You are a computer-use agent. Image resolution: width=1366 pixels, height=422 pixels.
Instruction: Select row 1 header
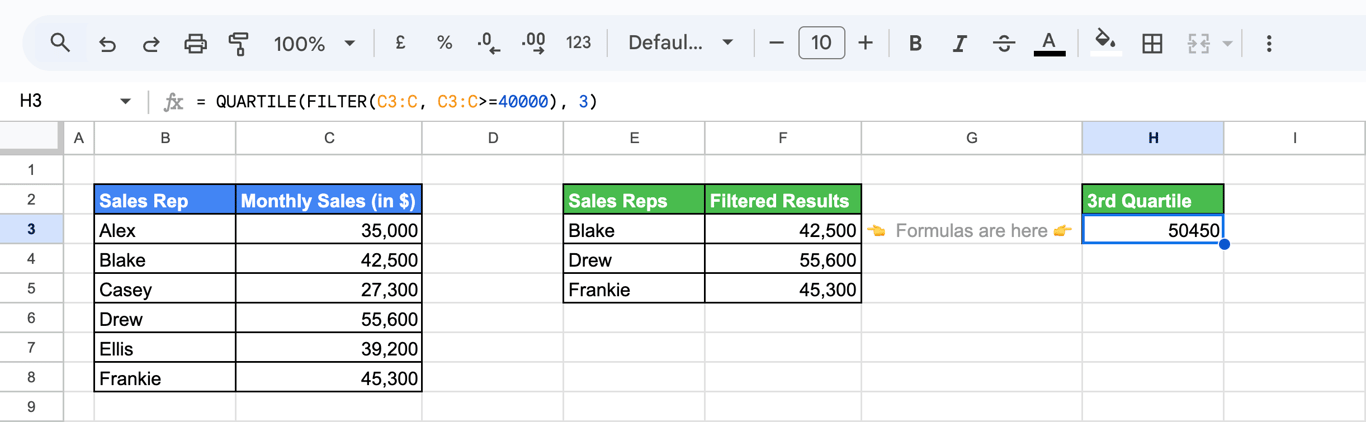(x=31, y=170)
